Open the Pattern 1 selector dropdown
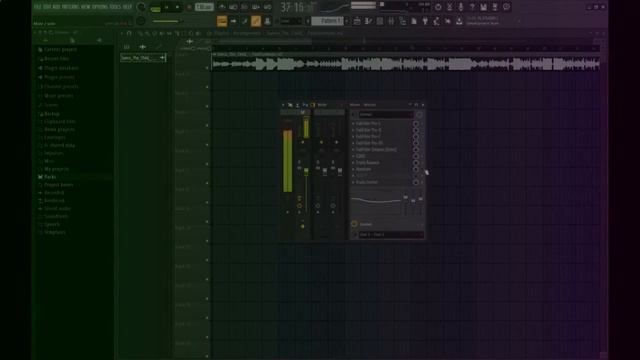This screenshot has width=640, height=360. 328,21
